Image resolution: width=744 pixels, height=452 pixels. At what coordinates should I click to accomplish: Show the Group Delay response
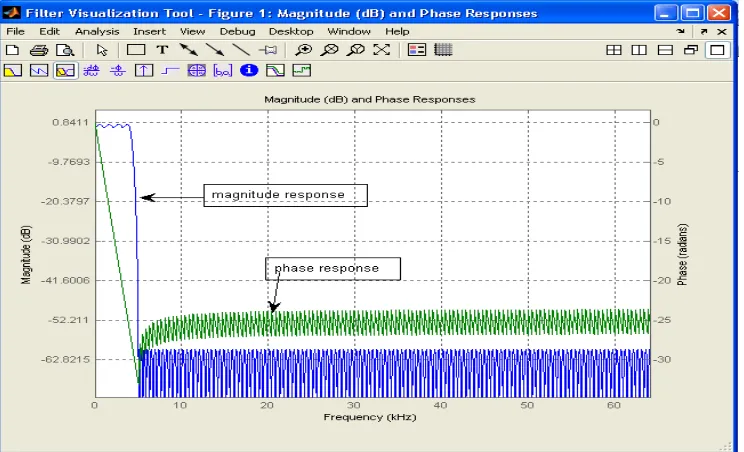[x=91, y=71]
